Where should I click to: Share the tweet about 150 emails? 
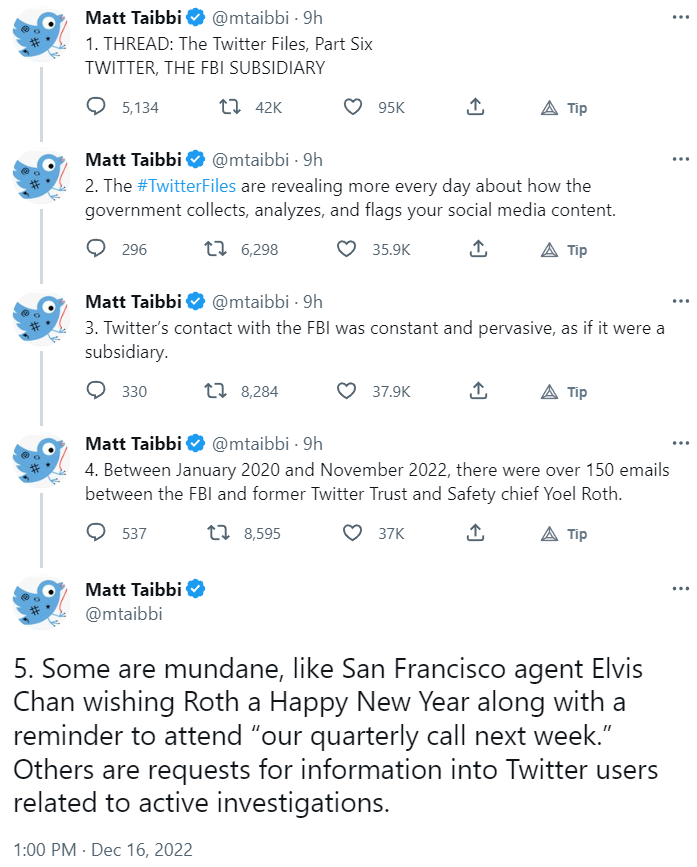pyautogui.click(x=477, y=533)
